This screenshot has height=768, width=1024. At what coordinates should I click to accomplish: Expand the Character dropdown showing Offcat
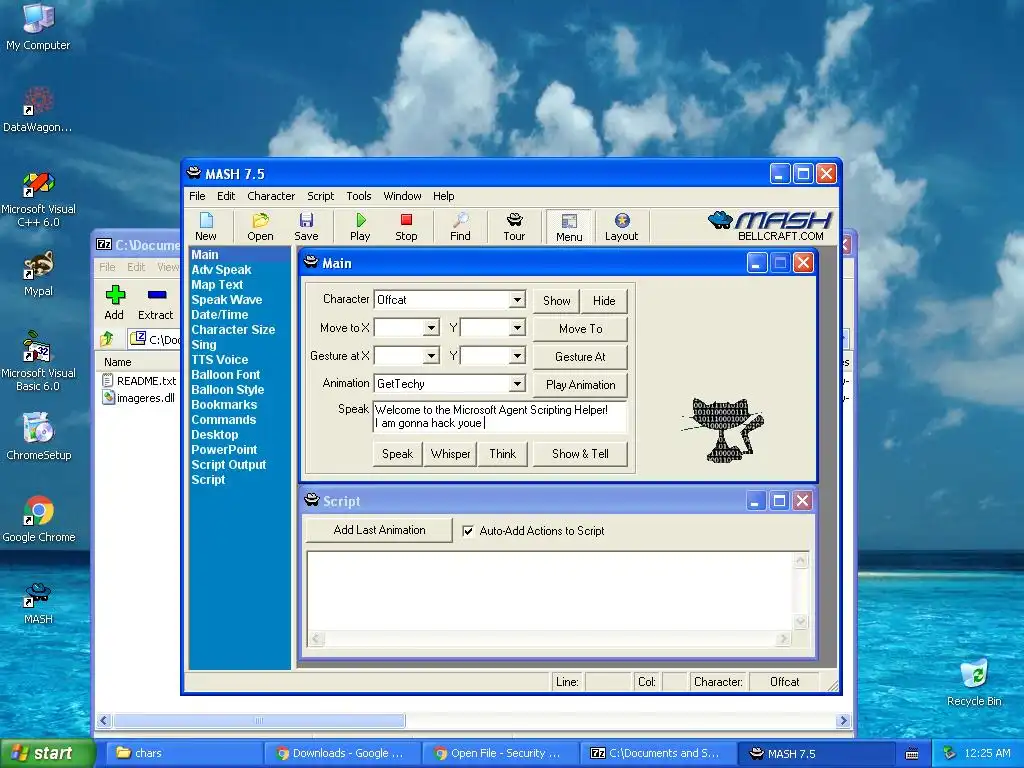pos(517,300)
